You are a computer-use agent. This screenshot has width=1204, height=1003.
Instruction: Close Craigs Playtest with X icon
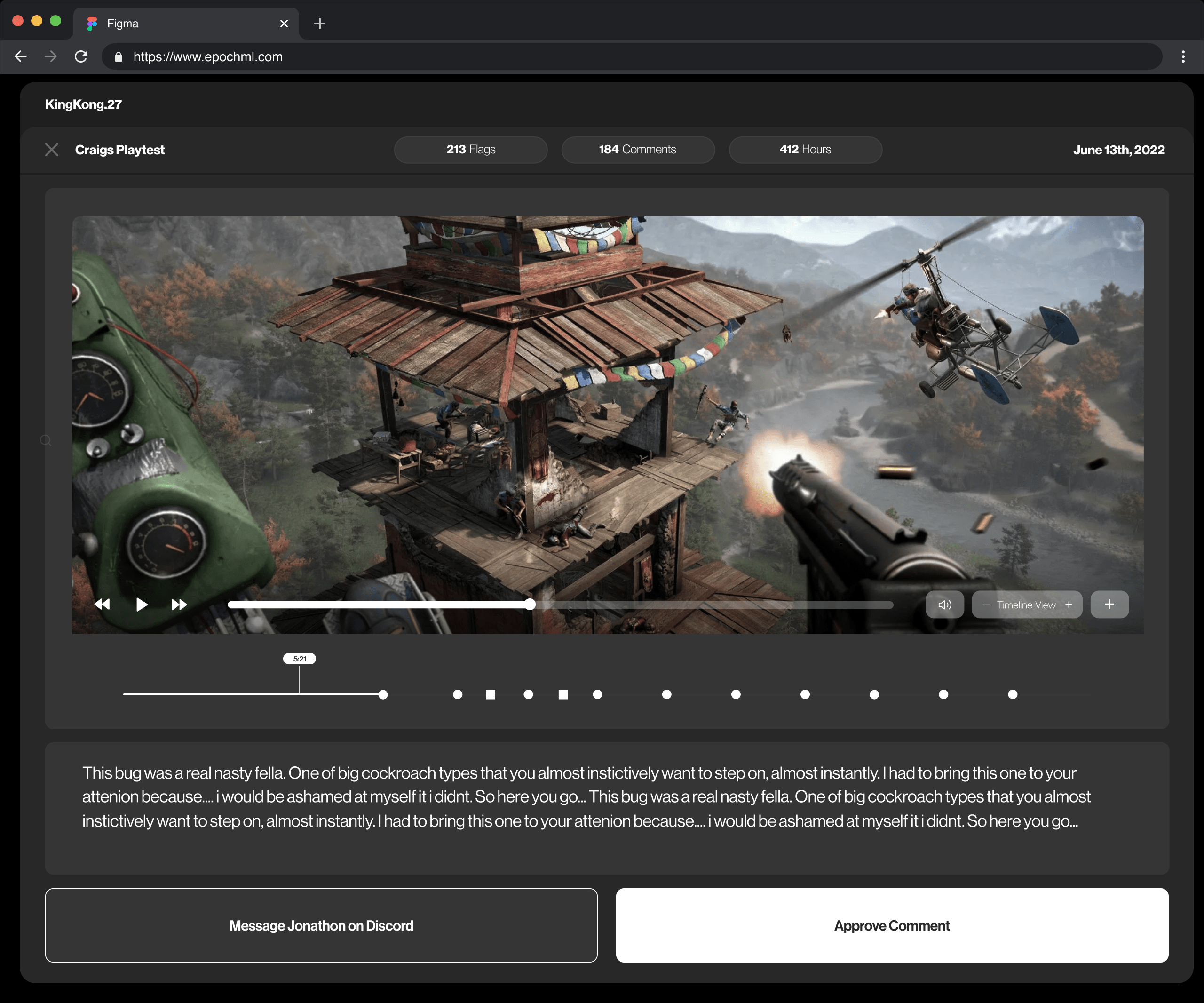pyautogui.click(x=52, y=150)
